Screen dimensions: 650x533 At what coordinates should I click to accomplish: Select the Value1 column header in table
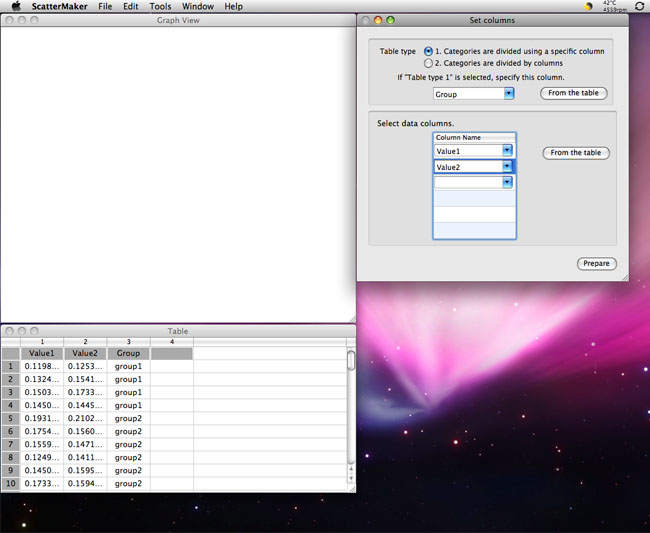42,353
